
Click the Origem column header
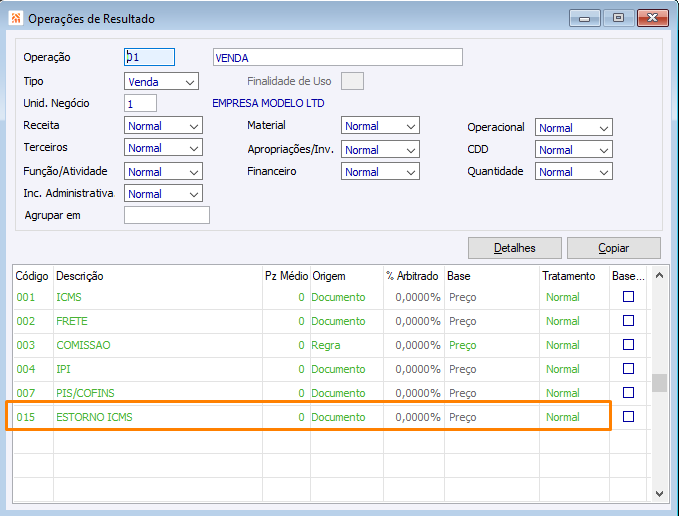tap(328, 276)
